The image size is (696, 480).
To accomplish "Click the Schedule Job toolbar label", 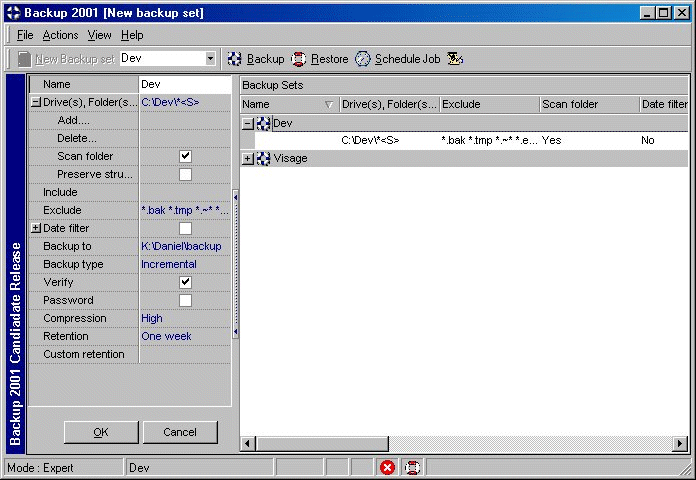I will pyautogui.click(x=407, y=59).
